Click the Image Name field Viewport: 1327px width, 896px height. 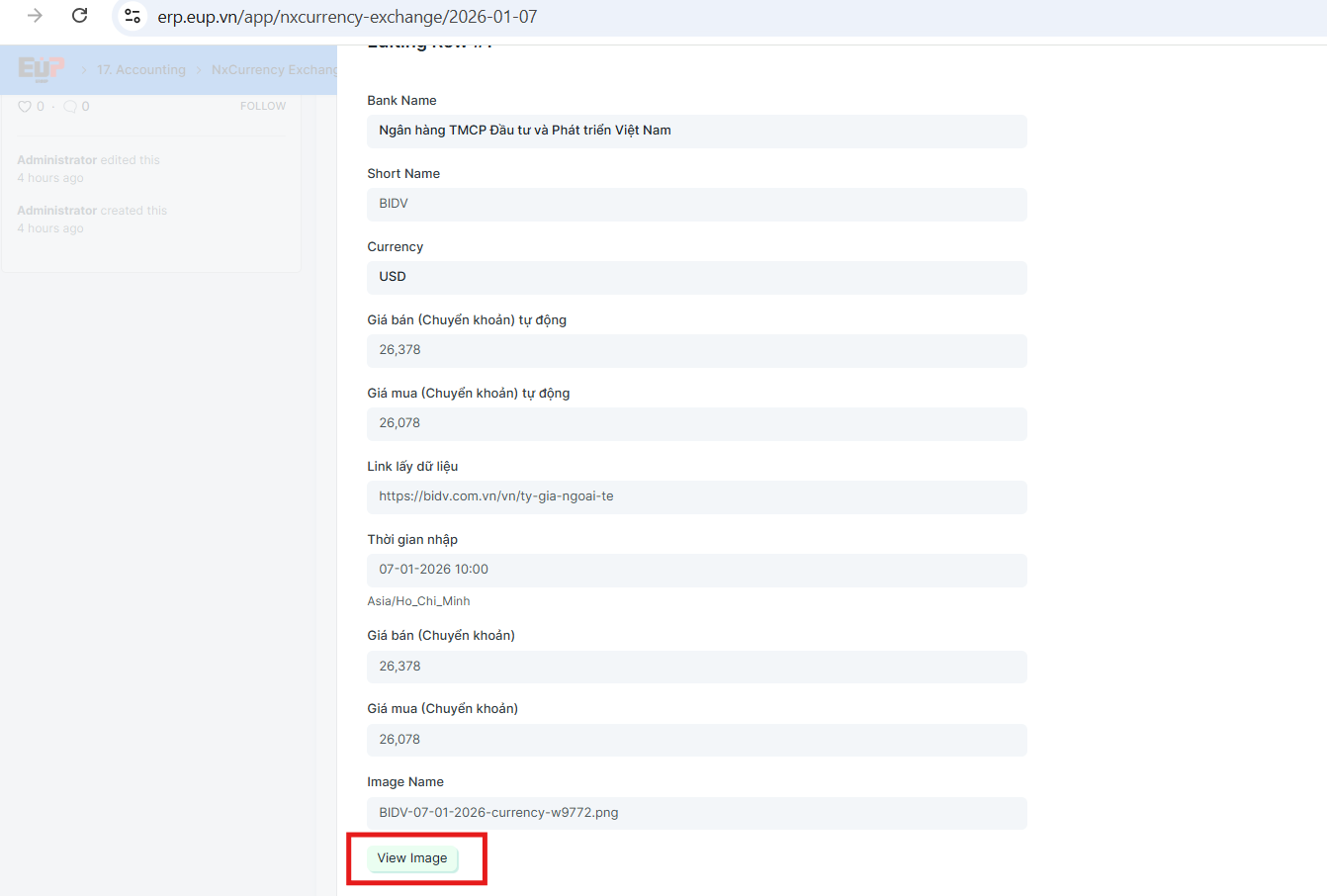tap(696, 813)
